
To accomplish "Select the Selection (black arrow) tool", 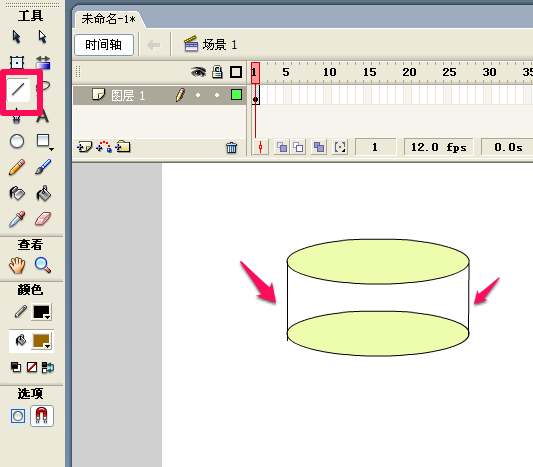I will coord(16,37).
